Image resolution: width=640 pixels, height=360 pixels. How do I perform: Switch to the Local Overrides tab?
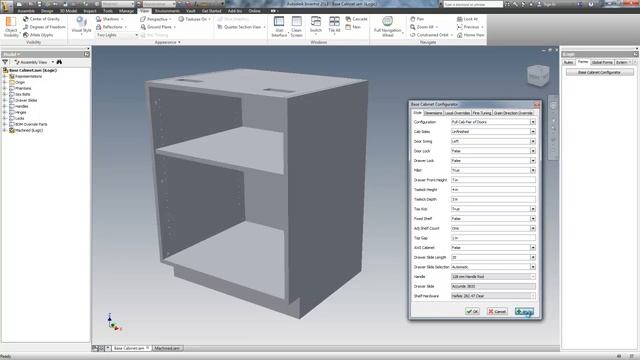coord(457,113)
